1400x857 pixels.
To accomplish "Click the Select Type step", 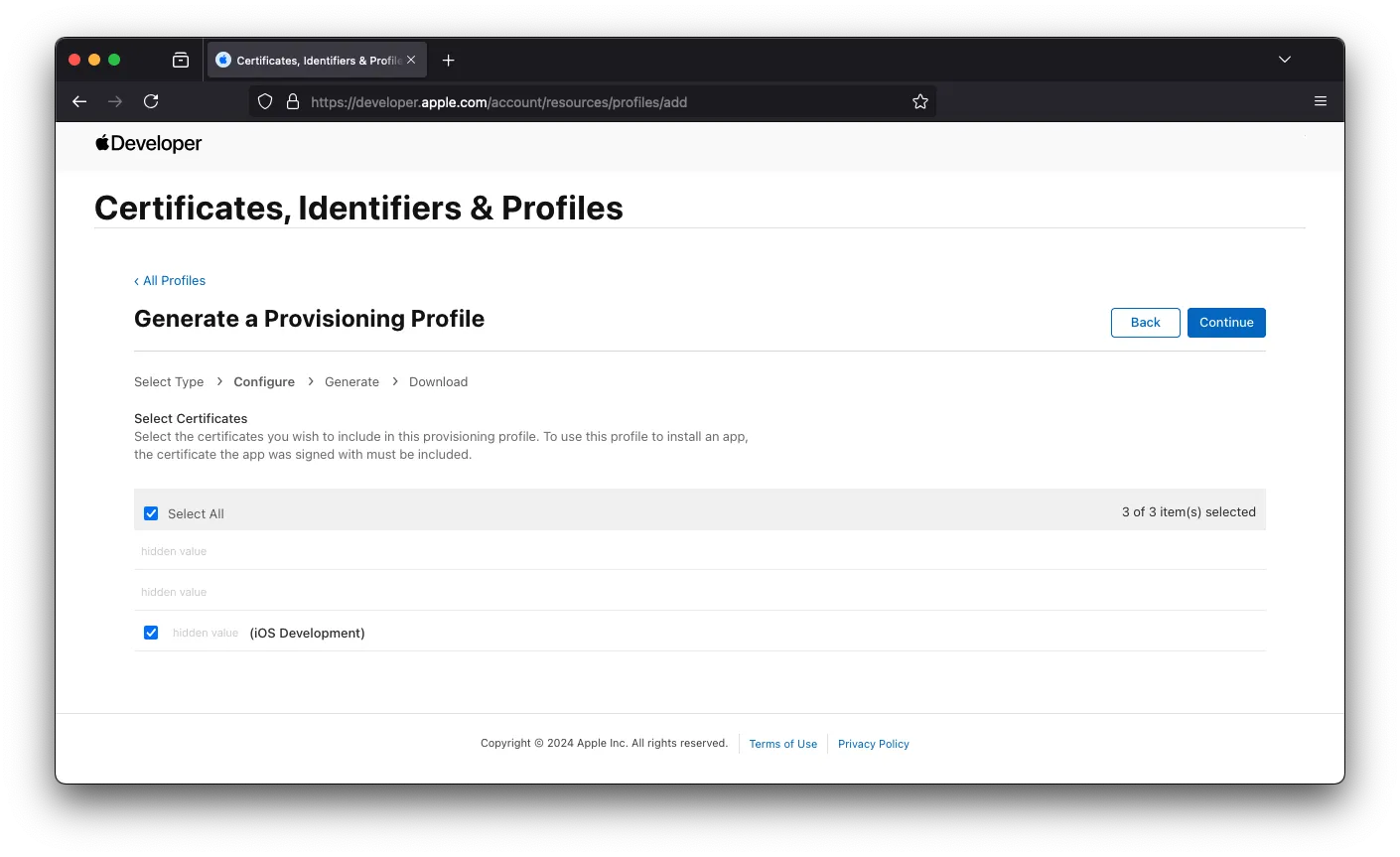I will pos(169,382).
